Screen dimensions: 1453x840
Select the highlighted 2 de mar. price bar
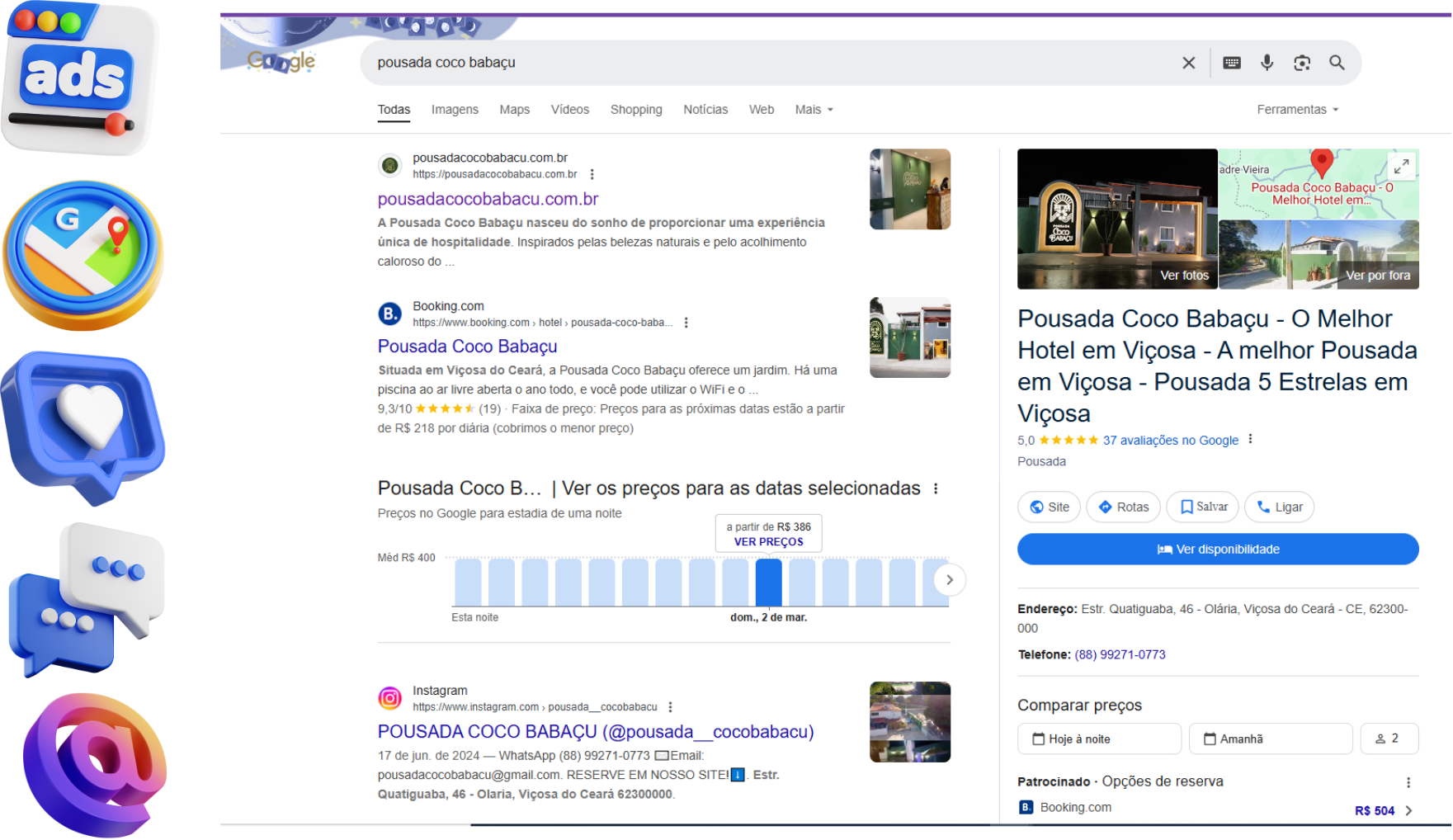tap(768, 583)
